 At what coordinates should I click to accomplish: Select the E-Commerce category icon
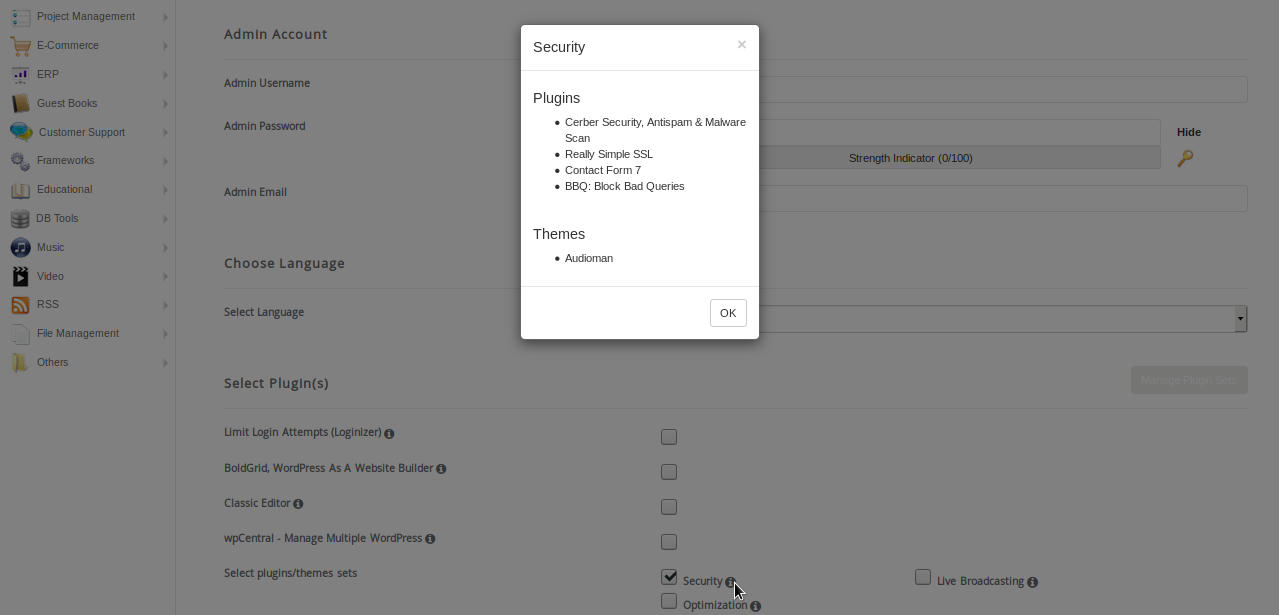click(x=20, y=45)
